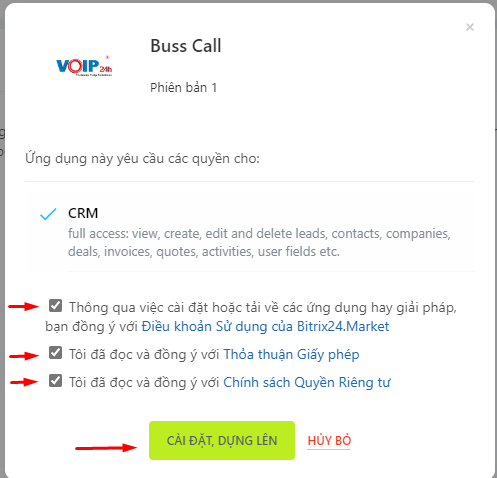Toggle the Chính sách Quyền Riêng tư checkbox
This screenshot has width=497, height=478.
pos(55,381)
